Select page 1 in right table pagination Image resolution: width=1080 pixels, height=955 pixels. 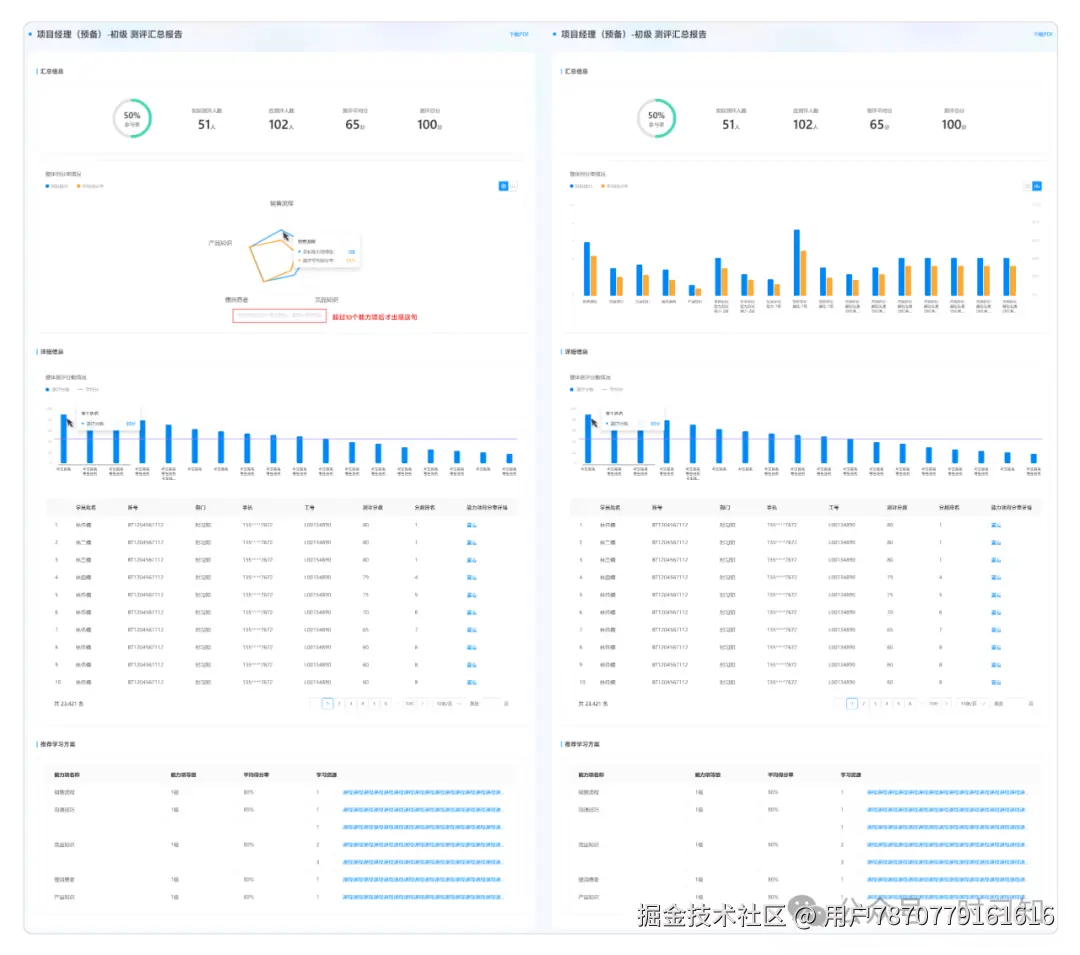852,704
